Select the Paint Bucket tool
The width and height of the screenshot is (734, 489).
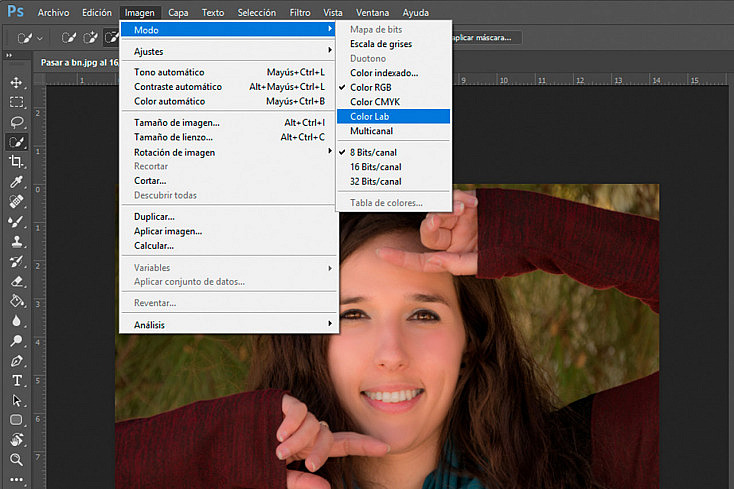pyautogui.click(x=16, y=301)
